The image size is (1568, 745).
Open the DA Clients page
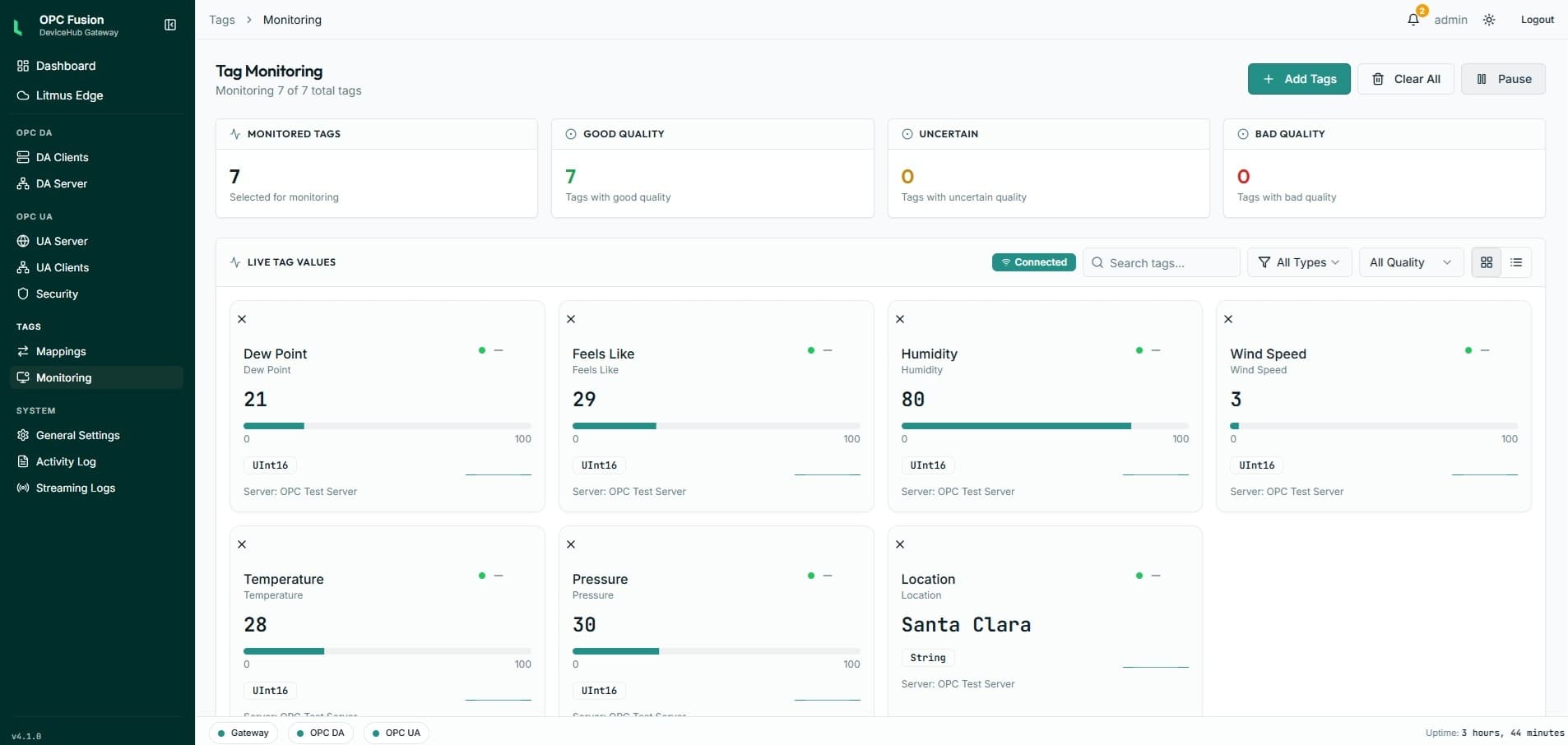96,157
